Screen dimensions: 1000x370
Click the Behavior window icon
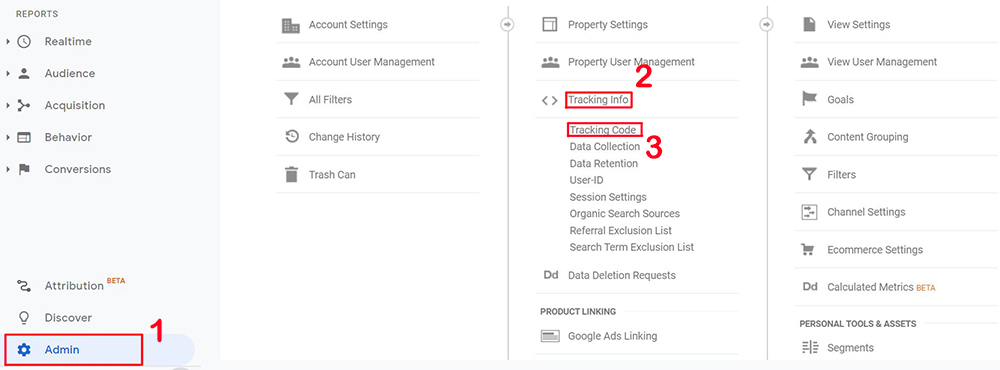[x=24, y=137]
